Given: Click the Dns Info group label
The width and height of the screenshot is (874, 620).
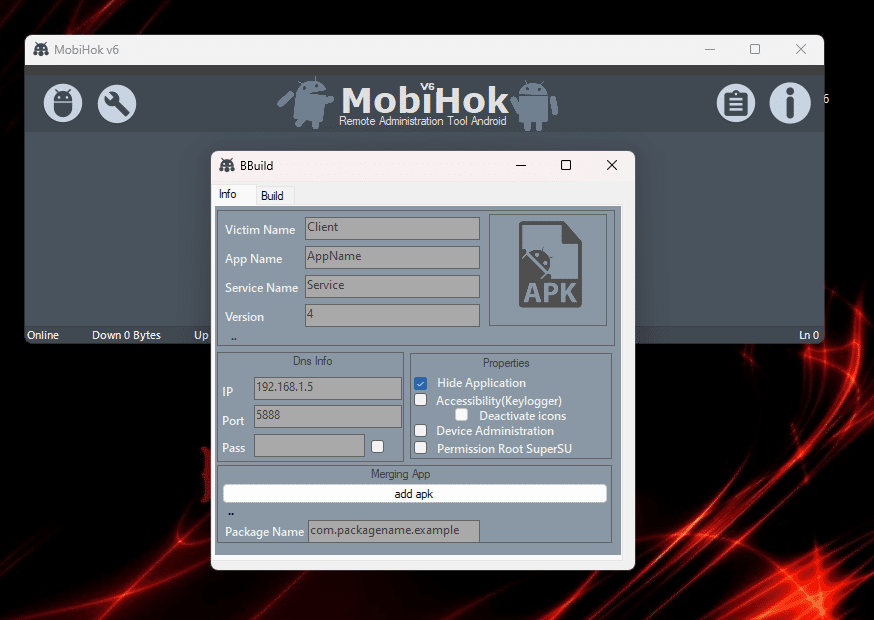Looking at the screenshot, I should coord(312,361).
